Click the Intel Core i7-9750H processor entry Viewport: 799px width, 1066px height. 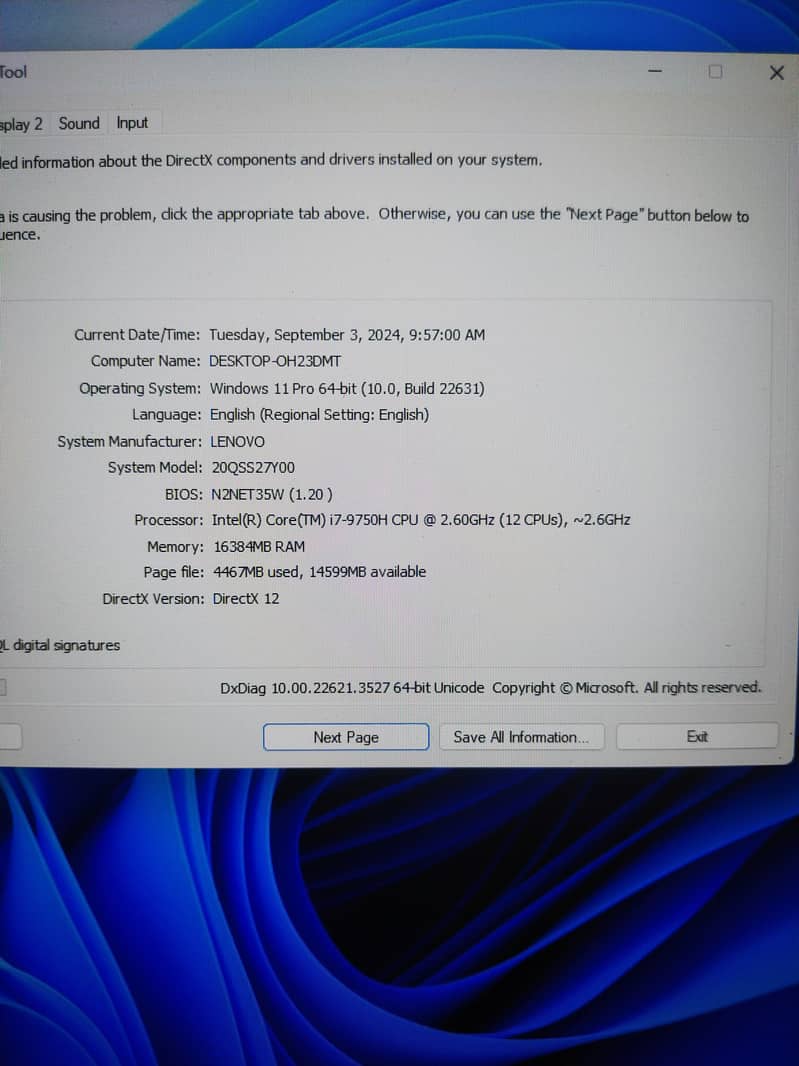click(x=420, y=520)
